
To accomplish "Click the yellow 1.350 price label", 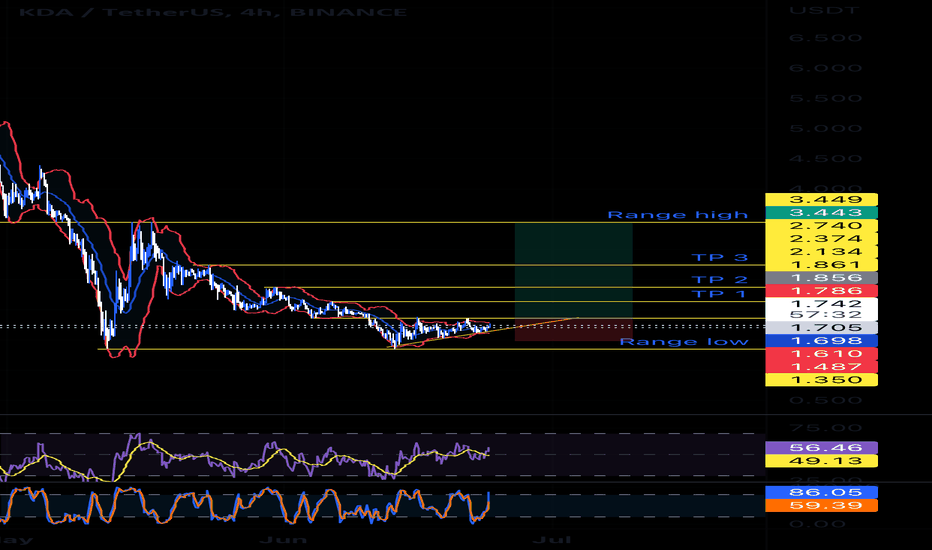I will pos(821,380).
